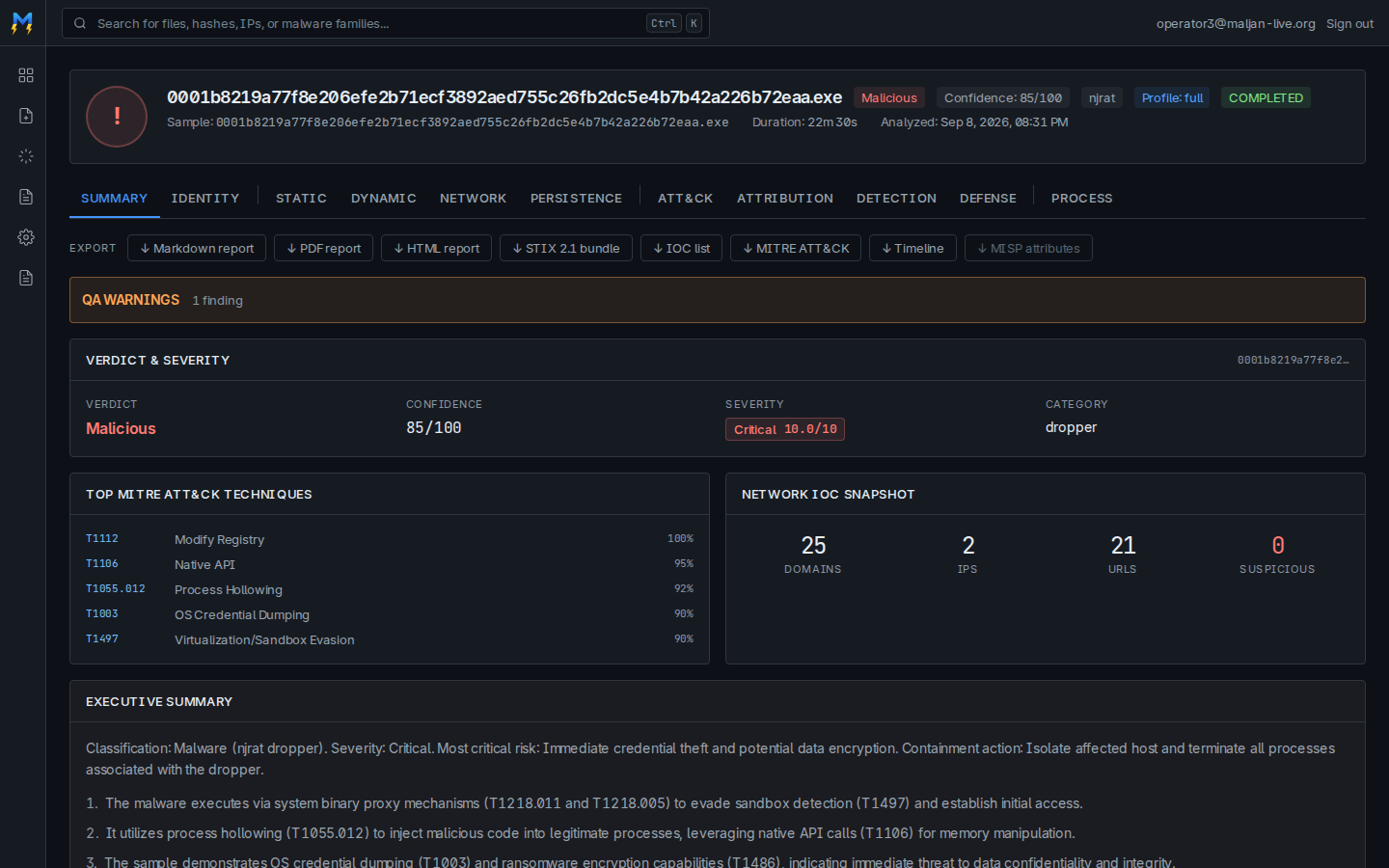Open the PERSISTENCE tab

coord(576,198)
